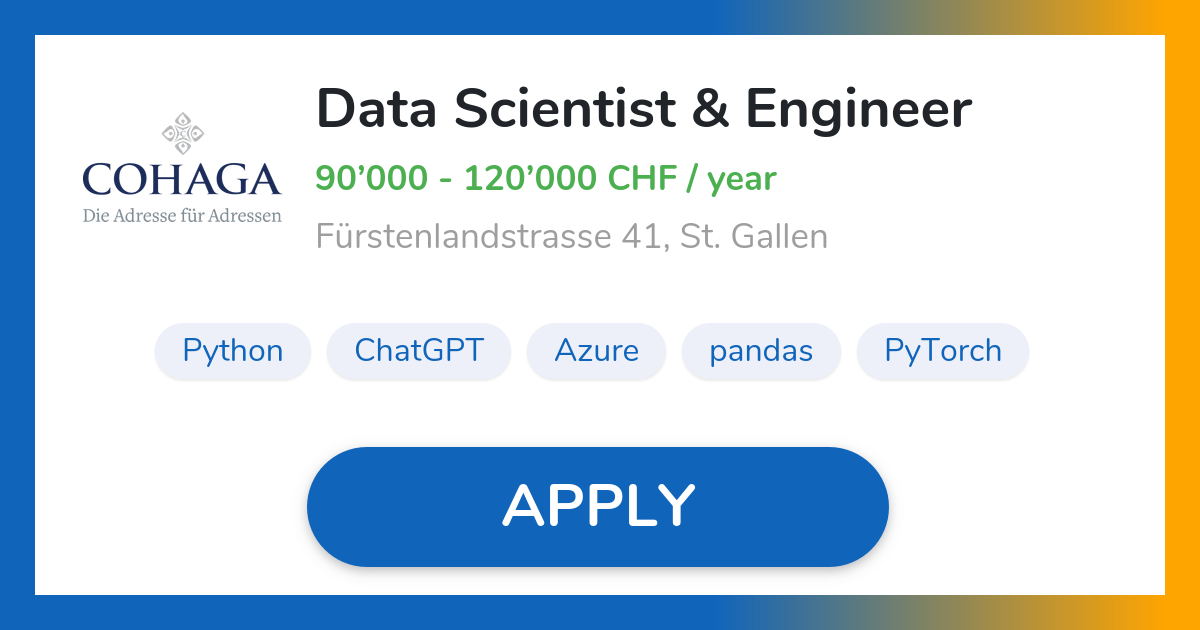The height and width of the screenshot is (630, 1200).
Task: Click the COHAGA tagline 'Die Adresse für Adressen'
Action: point(183,214)
